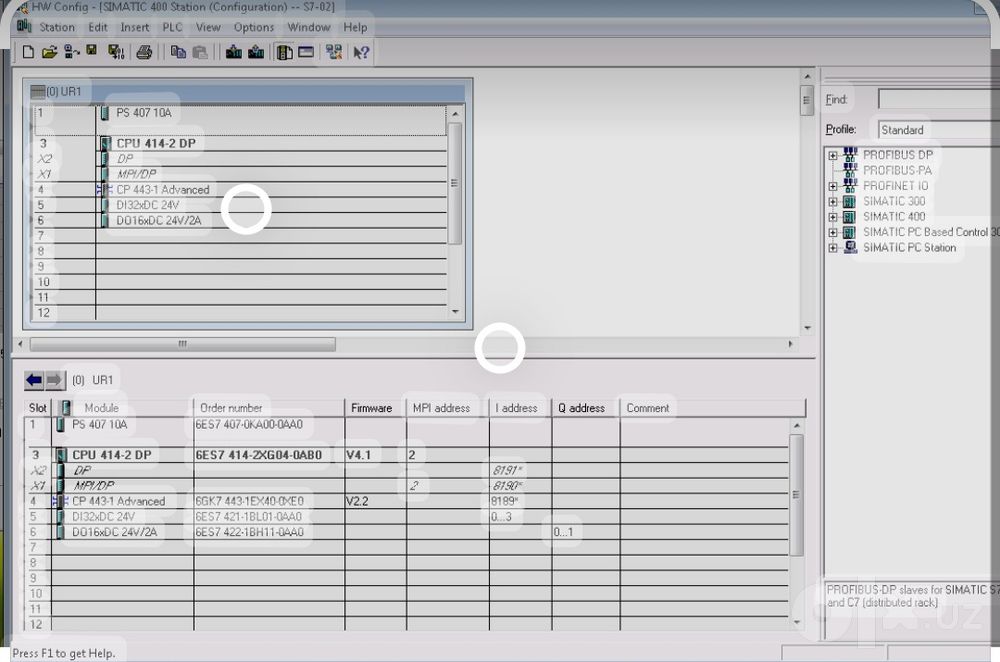Screen dimensions: 1000x662
Task: Open the View menu
Action: click(x=208, y=27)
